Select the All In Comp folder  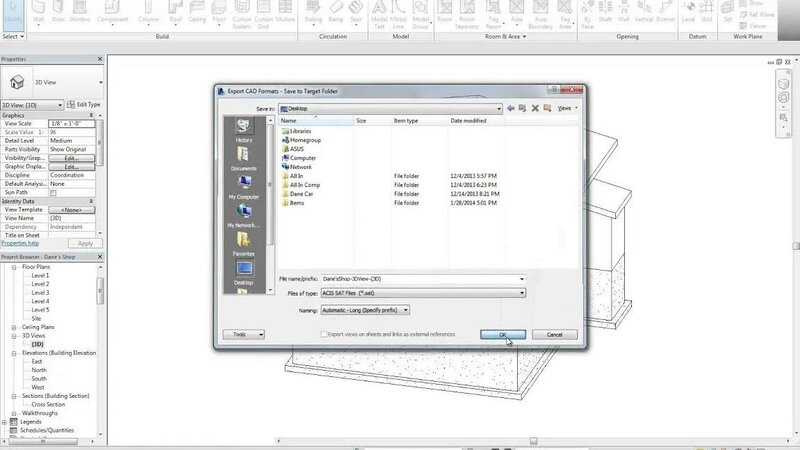(x=305, y=185)
